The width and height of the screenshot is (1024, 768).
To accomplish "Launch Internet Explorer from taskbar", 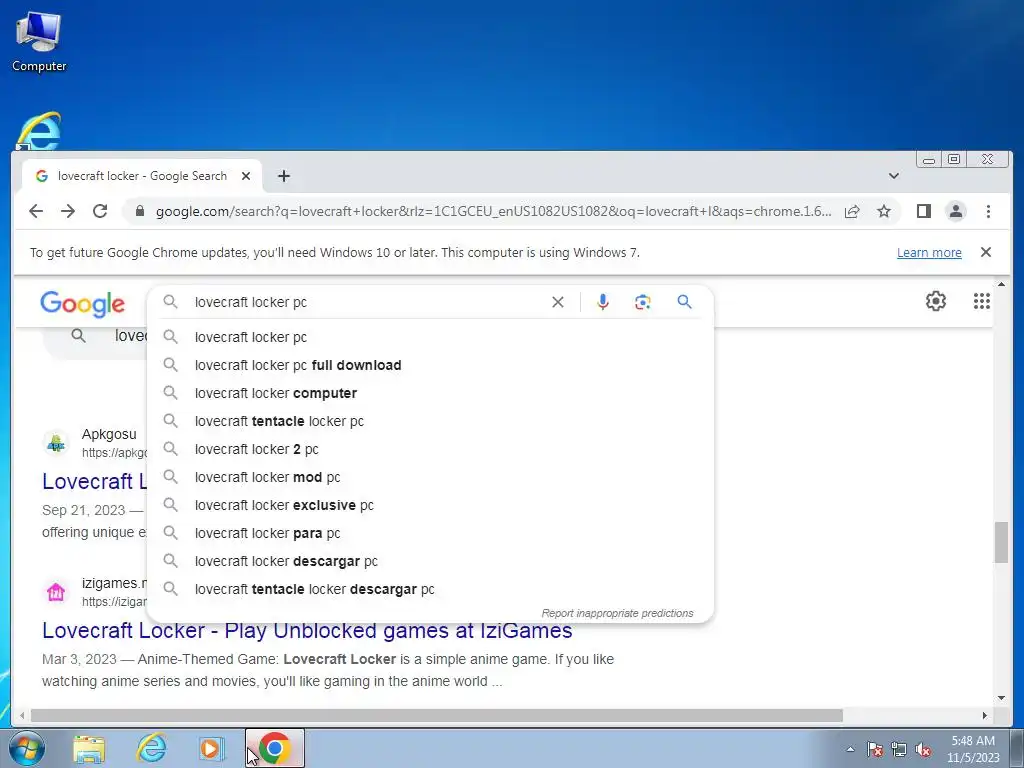I will (x=151, y=748).
